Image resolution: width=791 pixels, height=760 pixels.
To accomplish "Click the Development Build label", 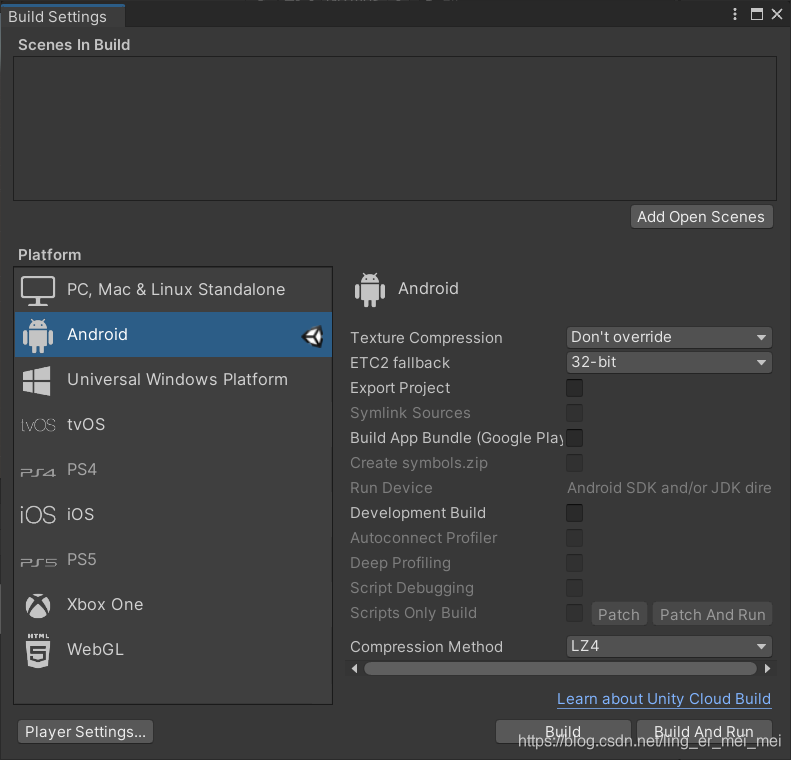I will click(x=418, y=513).
